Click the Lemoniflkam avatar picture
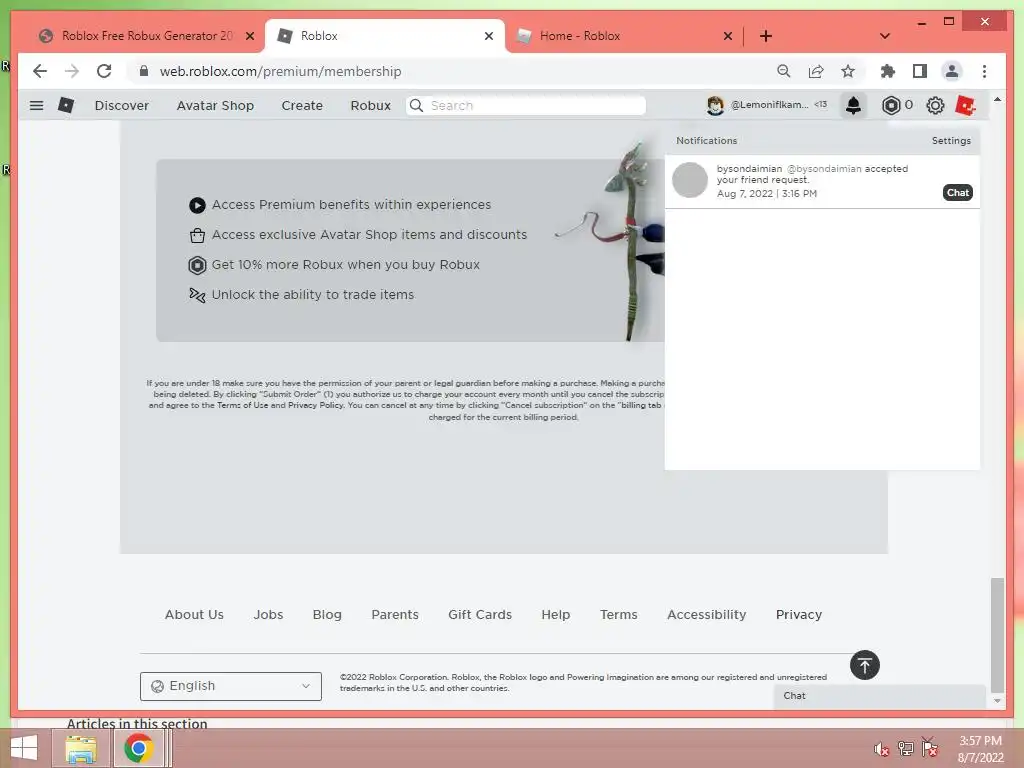Screen dimensions: 1024x768 (x=715, y=105)
